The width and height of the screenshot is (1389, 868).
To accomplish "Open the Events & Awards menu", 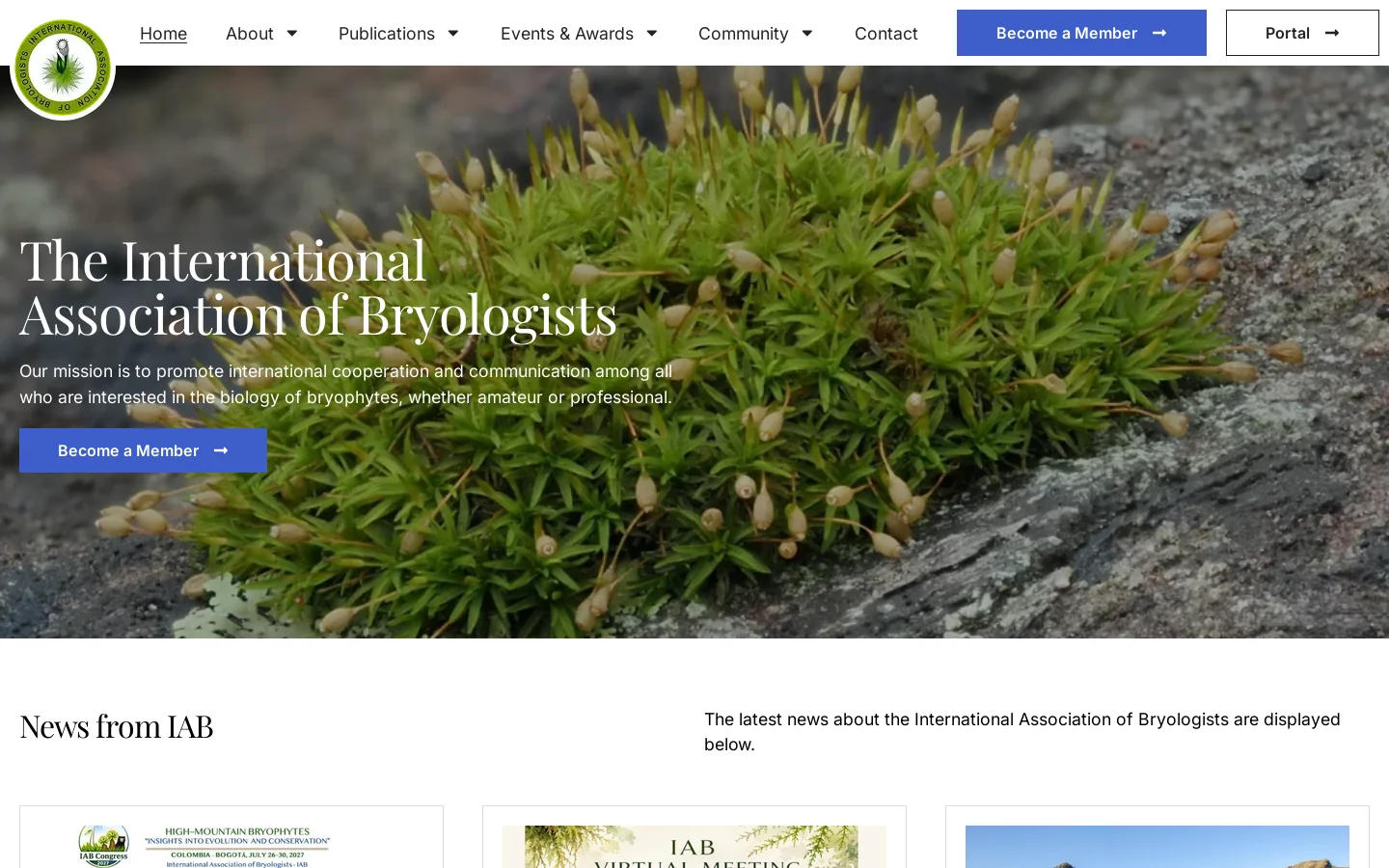I will coord(567,33).
